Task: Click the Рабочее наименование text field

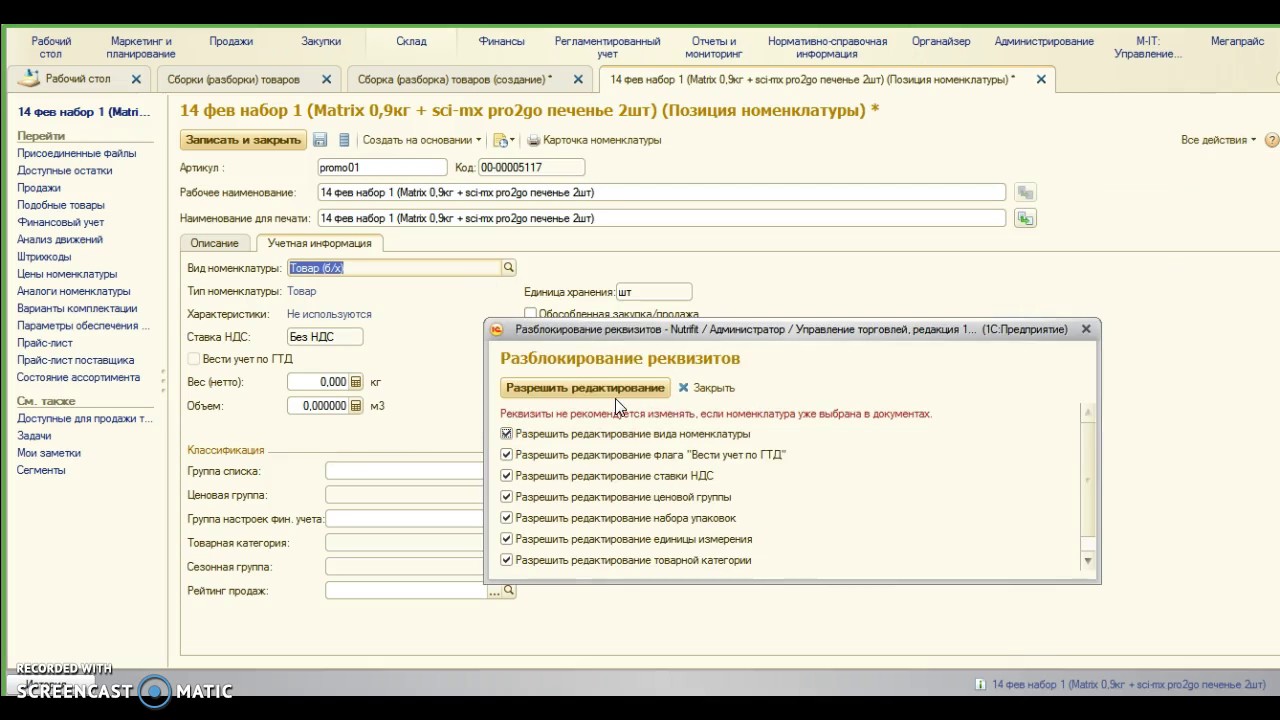Action: pyautogui.click(x=661, y=192)
